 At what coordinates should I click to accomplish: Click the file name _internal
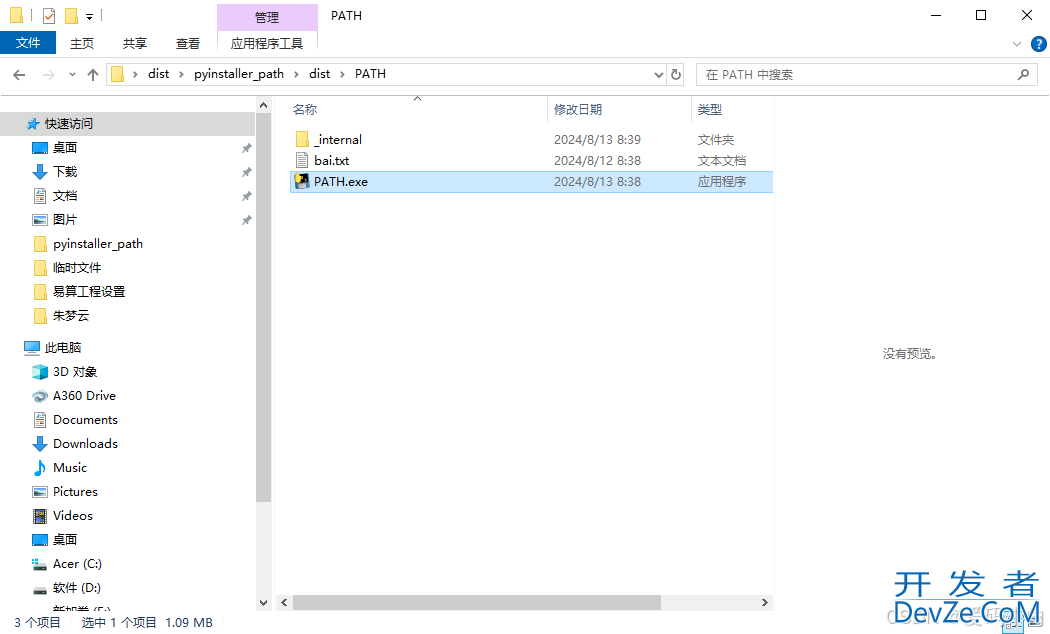point(338,139)
